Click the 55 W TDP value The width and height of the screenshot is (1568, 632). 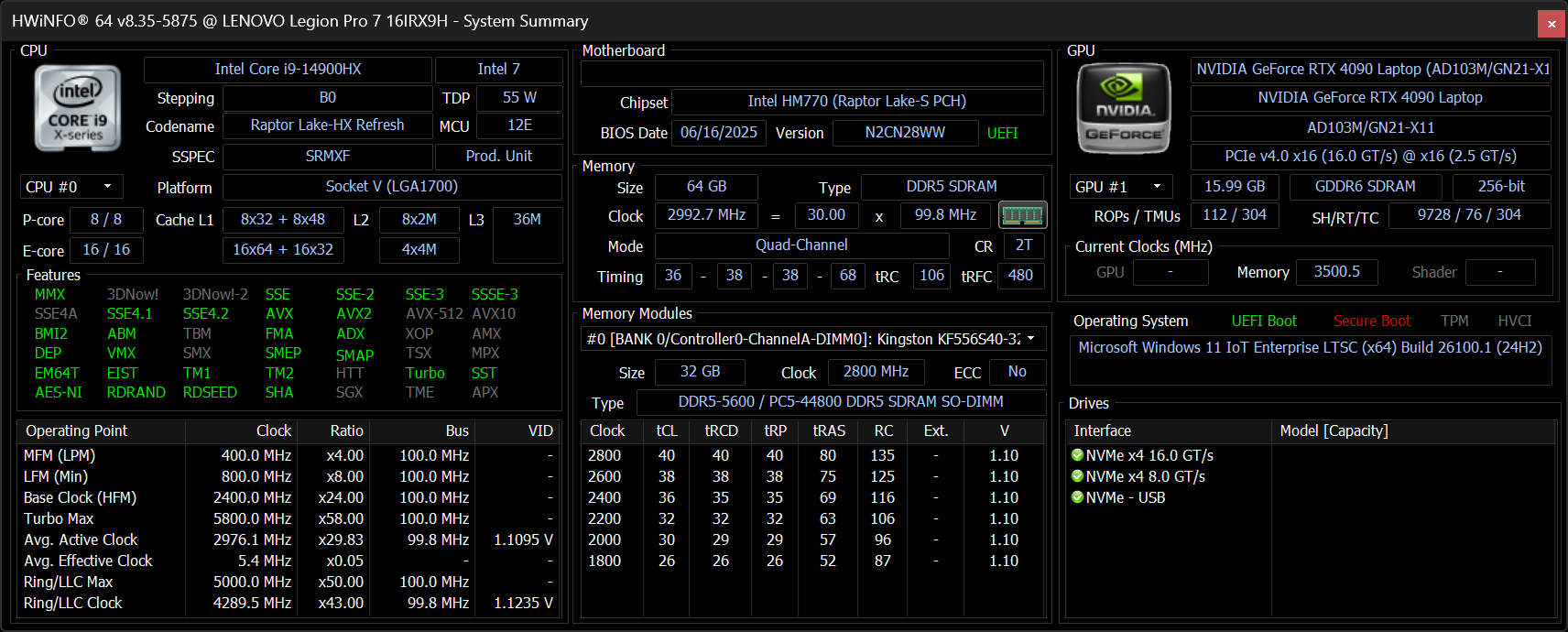tap(519, 98)
